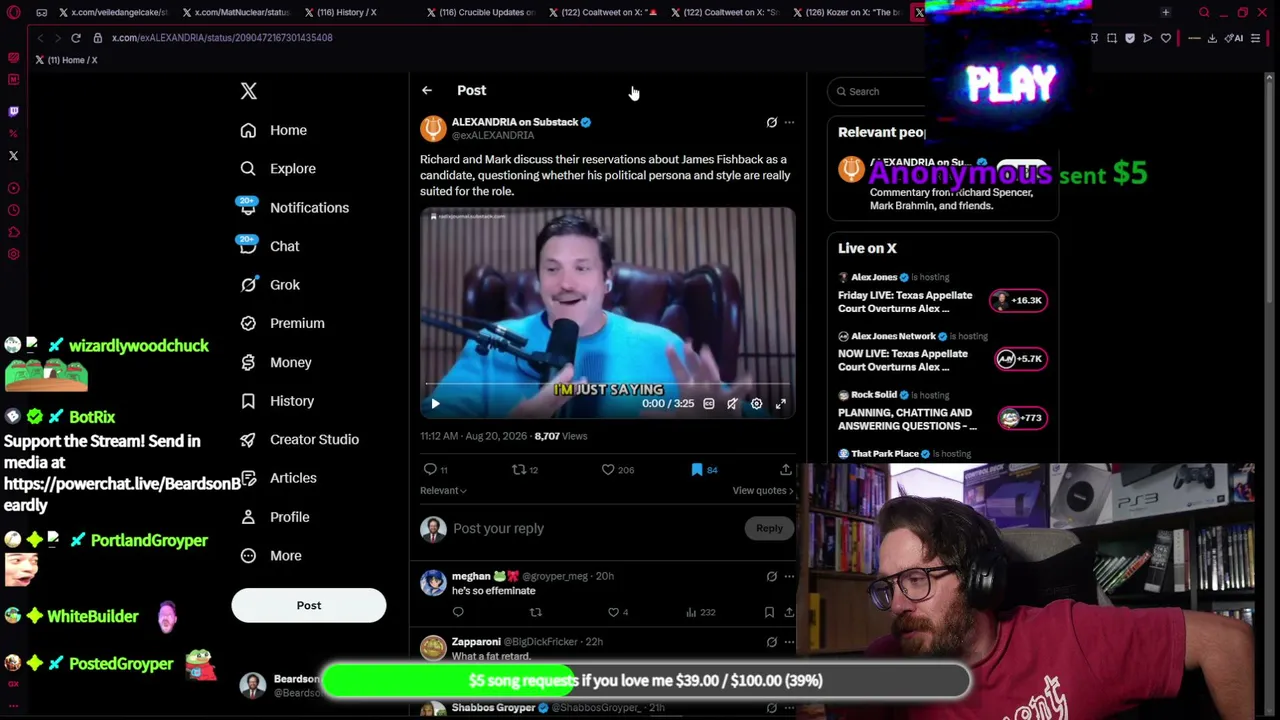Switch to the Crucible Updates browser tab
The image size is (1280, 720).
(482, 12)
